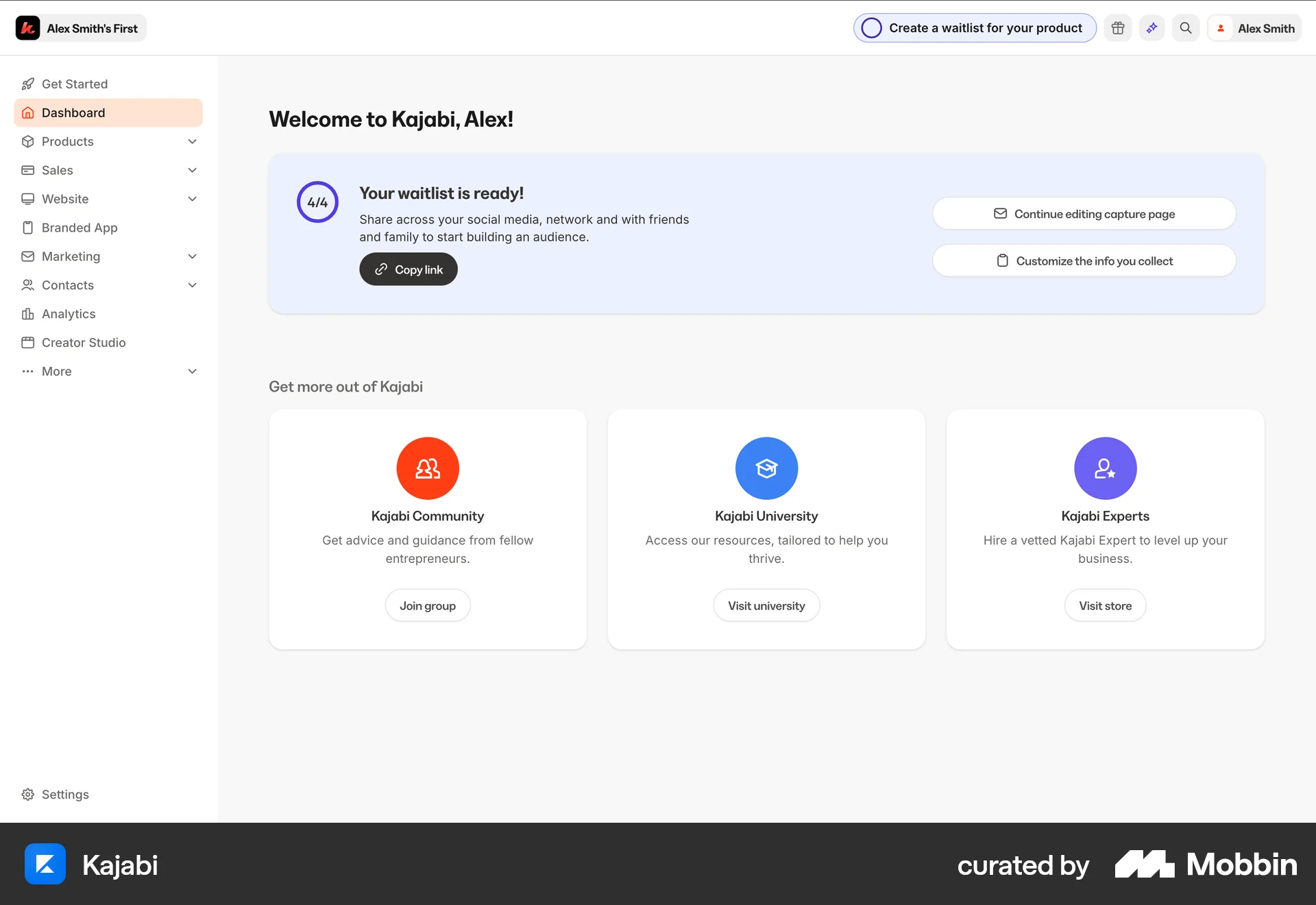Open Creator Studio in the sidebar
Screen dimensions: 1316x905
pos(84,343)
